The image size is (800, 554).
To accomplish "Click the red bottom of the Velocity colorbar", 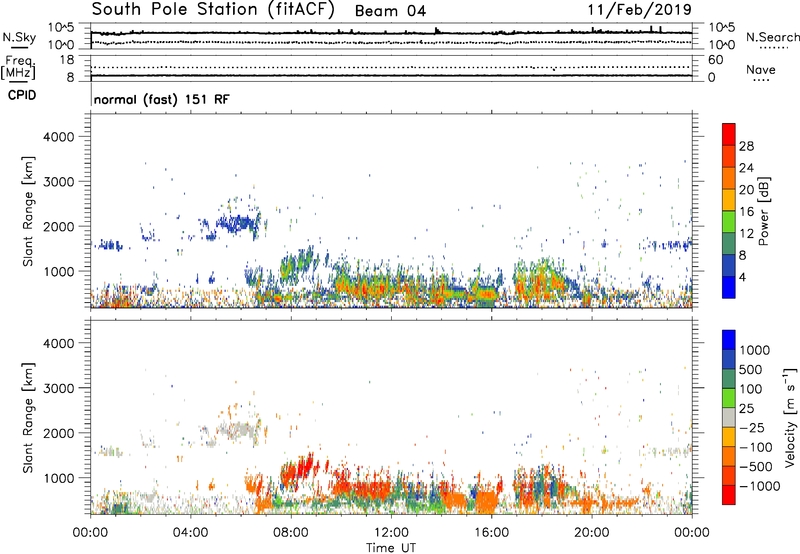I will pyautogui.click(x=729, y=495).
